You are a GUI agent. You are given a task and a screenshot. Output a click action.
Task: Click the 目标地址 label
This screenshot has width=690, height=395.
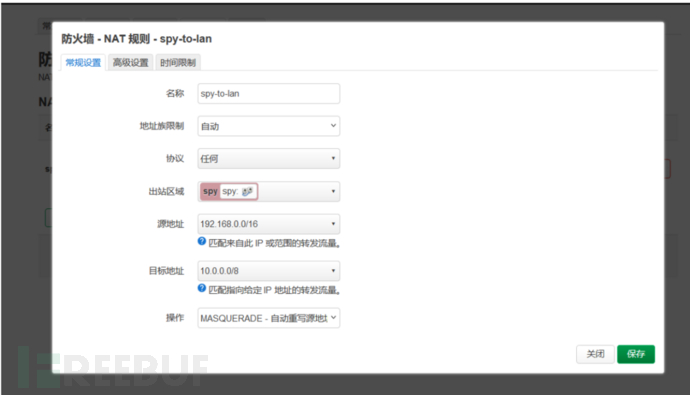(166, 271)
